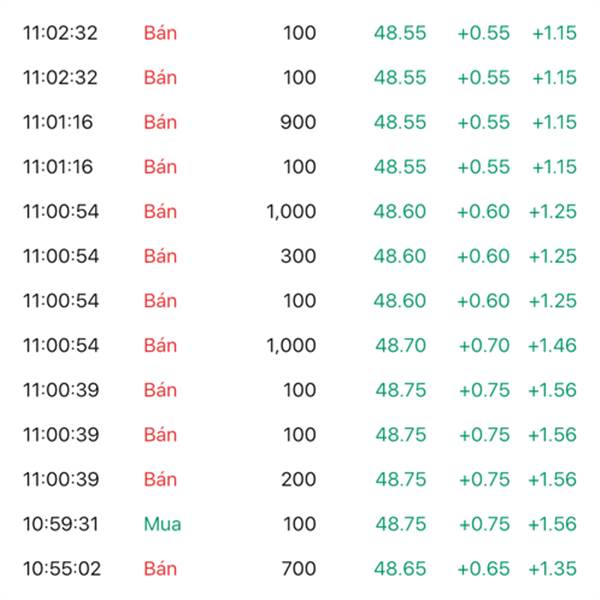This screenshot has height=600, width=600.
Task: Click the +1.46 percent change
Action: (552, 345)
